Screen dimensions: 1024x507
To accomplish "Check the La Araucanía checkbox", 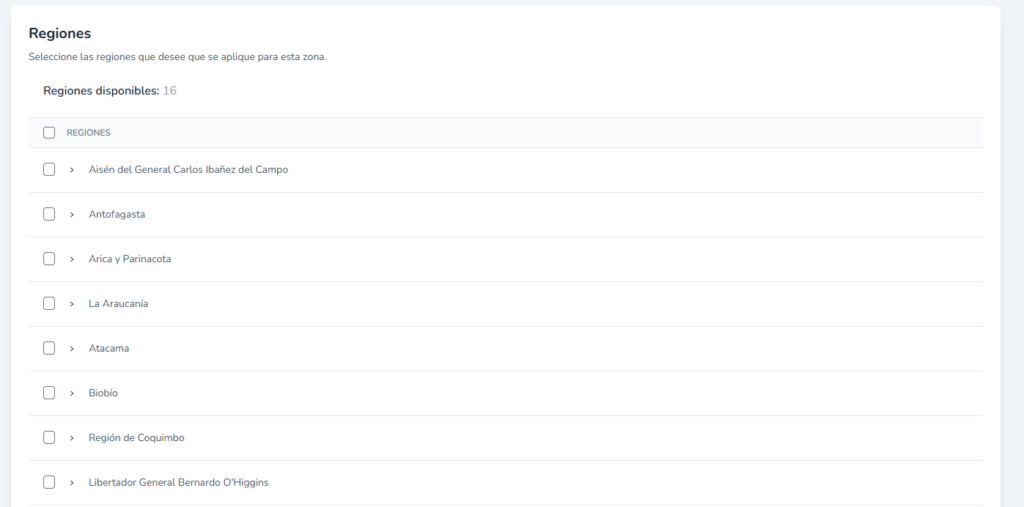I will pos(49,303).
